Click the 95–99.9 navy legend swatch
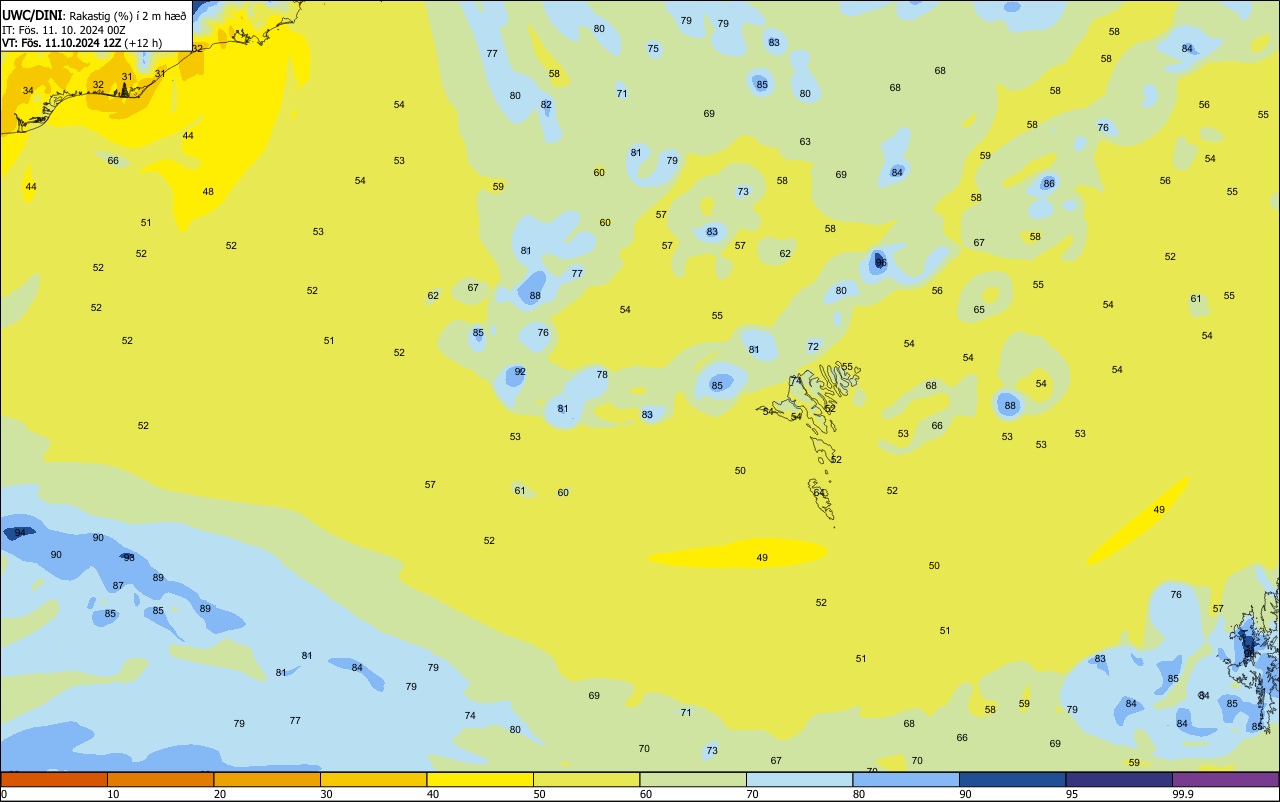 tap(1119, 779)
